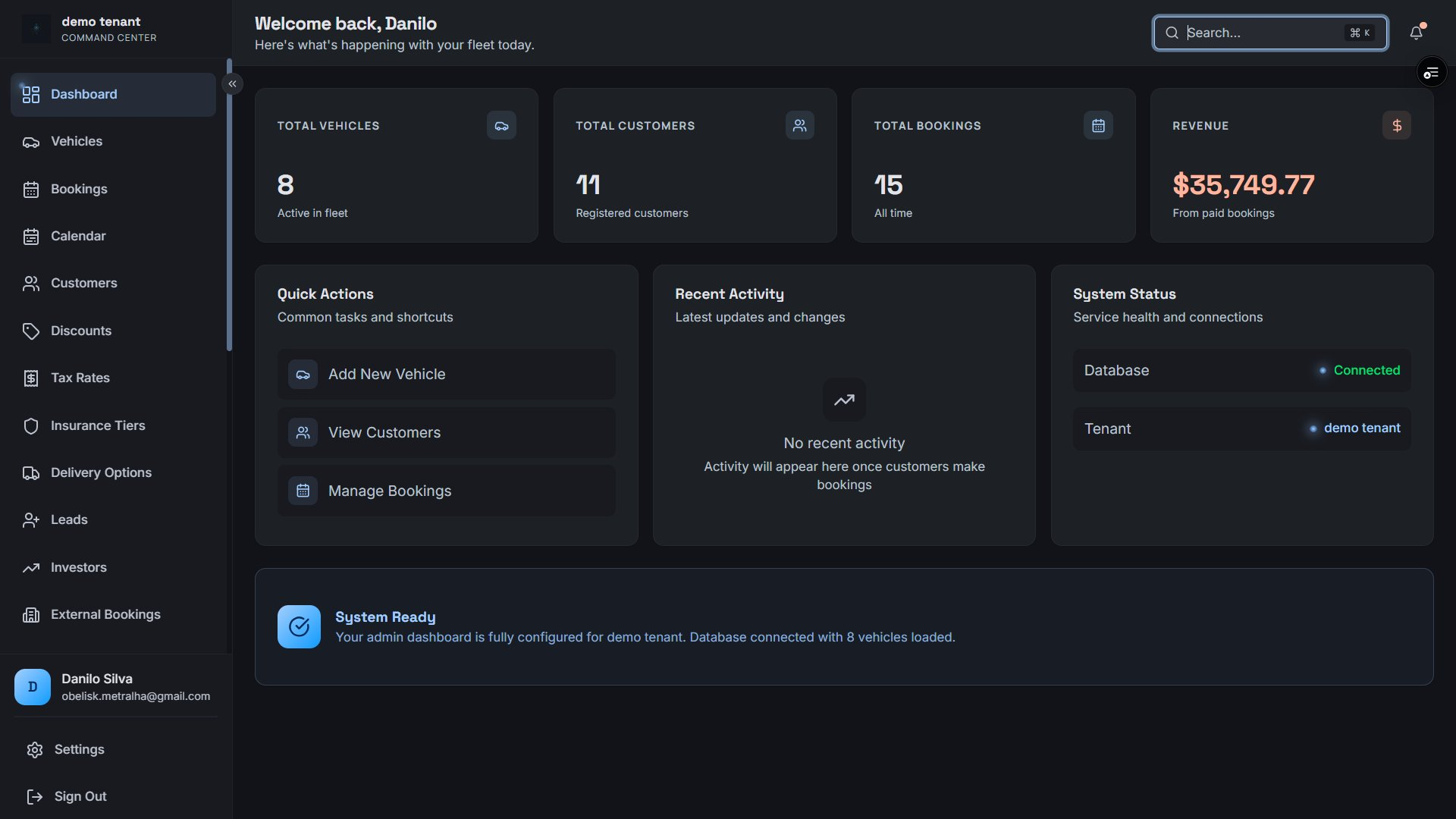Navigate to Tax Rates

pyautogui.click(x=113, y=378)
